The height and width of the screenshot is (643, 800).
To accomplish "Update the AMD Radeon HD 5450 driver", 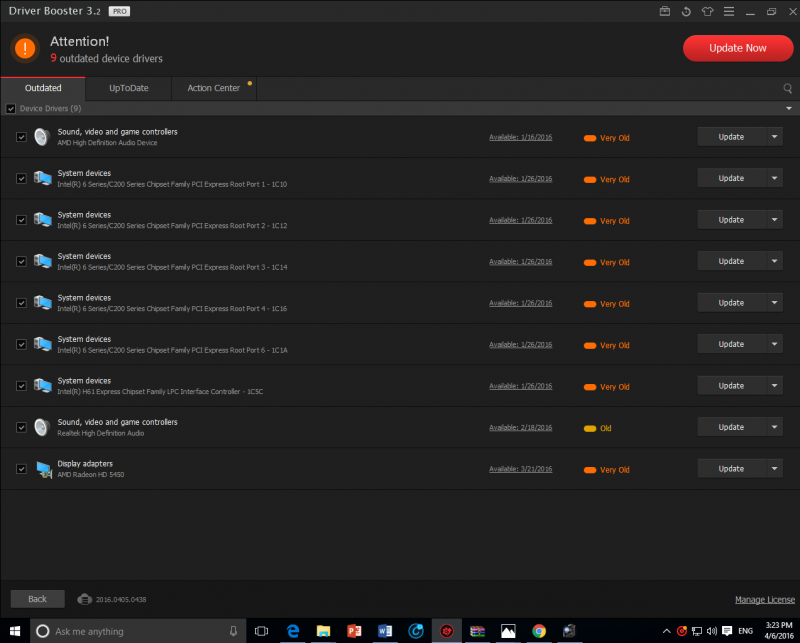I will (731, 469).
